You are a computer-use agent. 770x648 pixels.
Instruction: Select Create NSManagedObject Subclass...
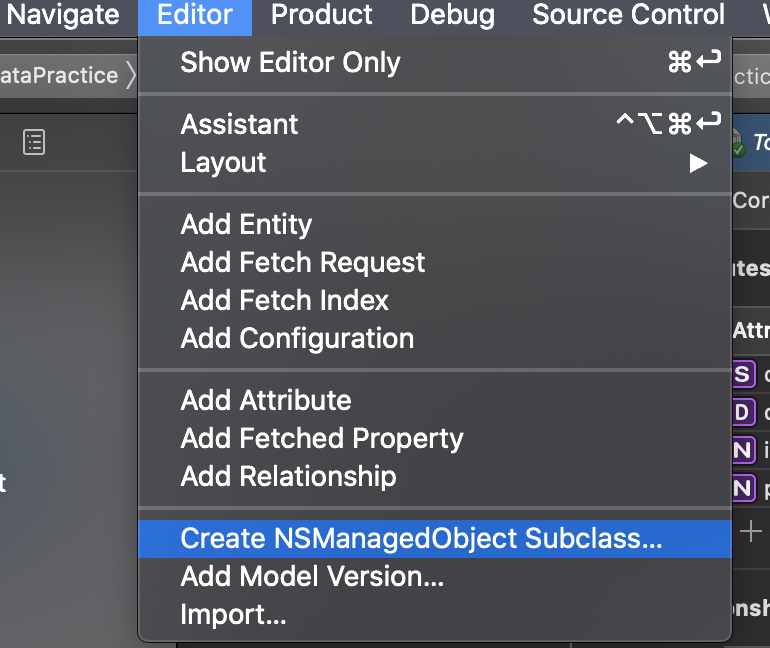[435, 539]
